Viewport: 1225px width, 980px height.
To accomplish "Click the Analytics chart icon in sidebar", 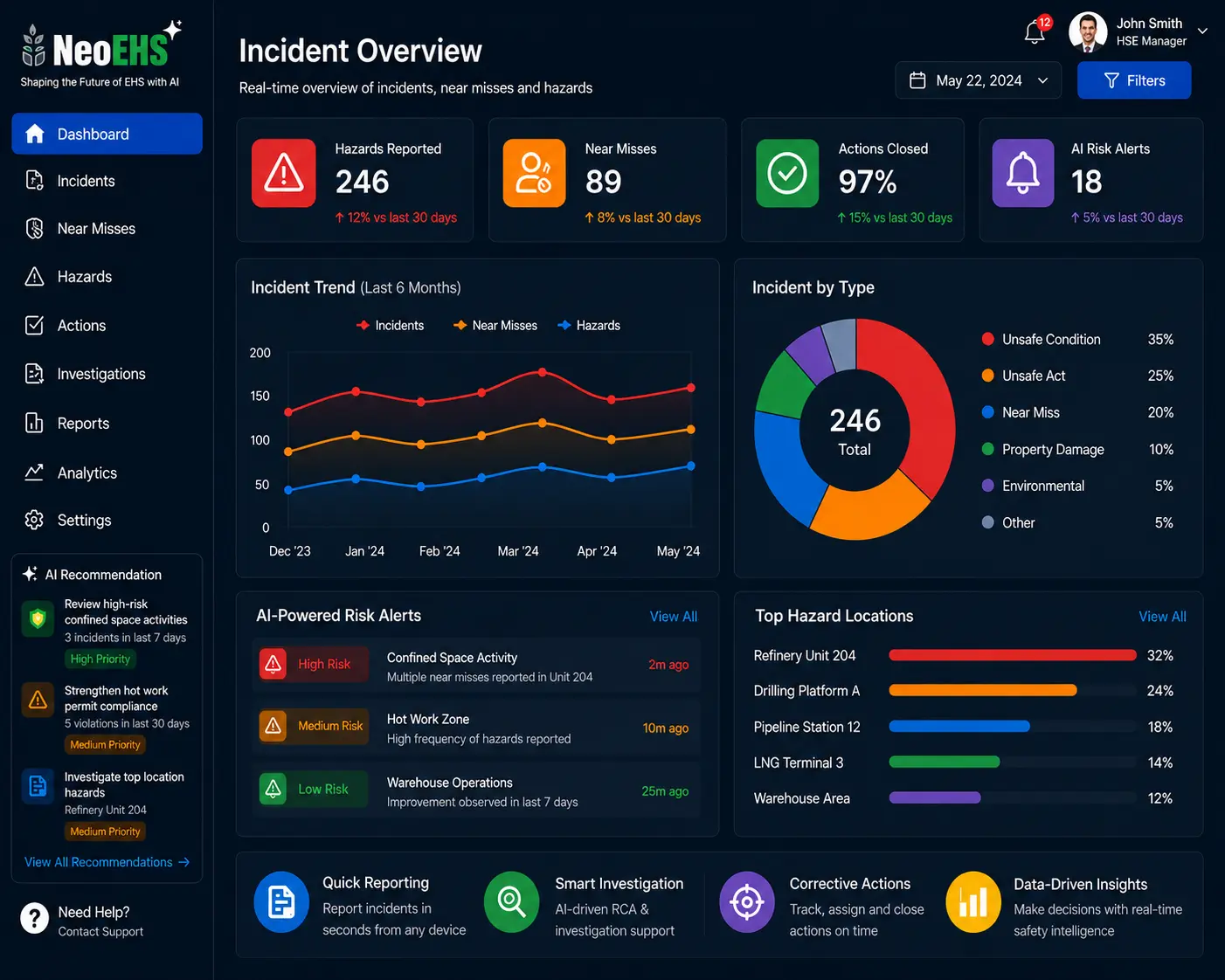I will pyautogui.click(x=34, y=473).
